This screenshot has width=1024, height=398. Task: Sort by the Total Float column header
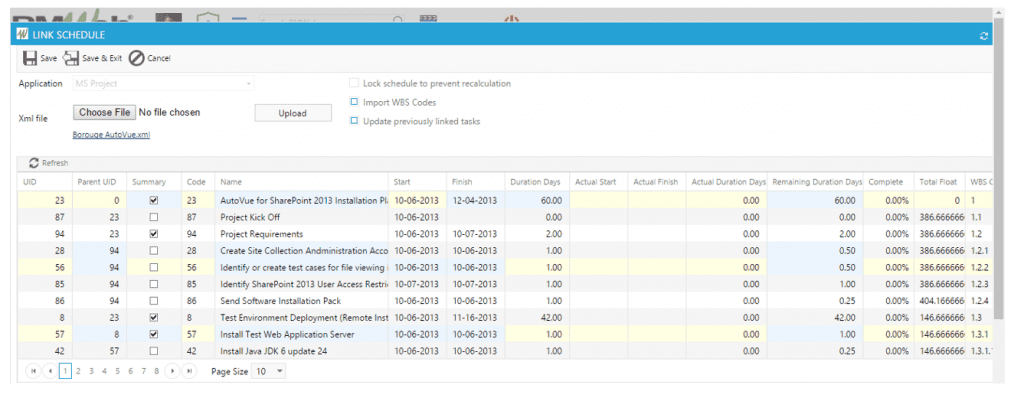pyautogui.click(x=939, y=182)
